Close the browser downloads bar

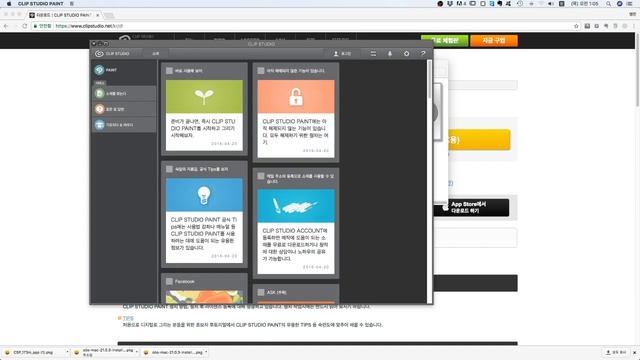tap(634, 352)
